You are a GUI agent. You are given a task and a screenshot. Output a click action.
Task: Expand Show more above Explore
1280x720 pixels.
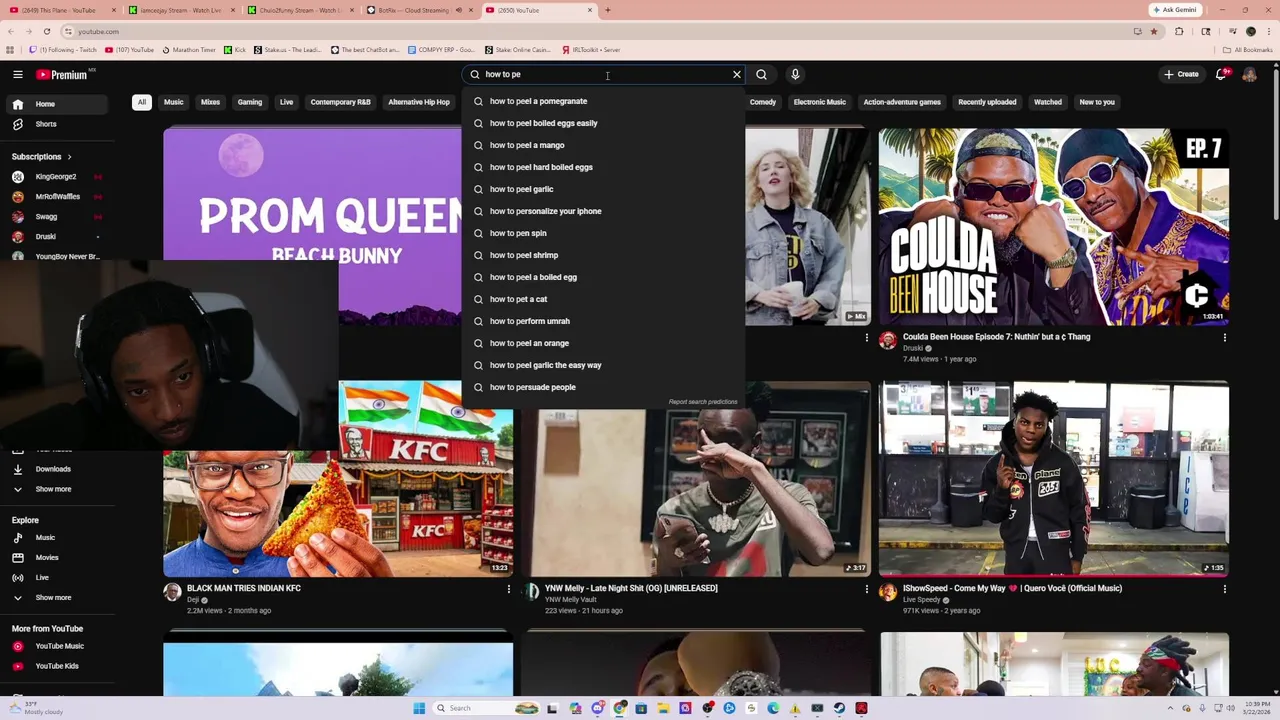(58, 489)
